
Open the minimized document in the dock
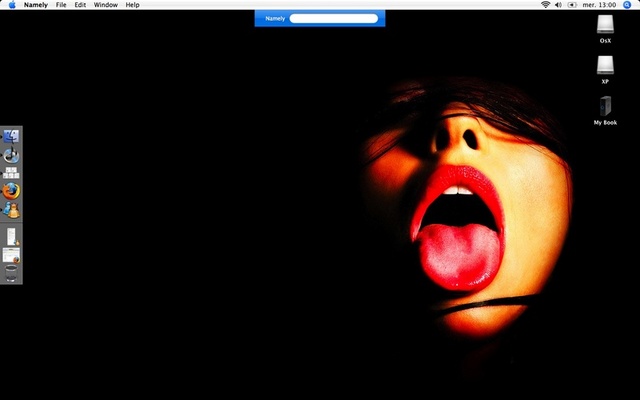11,237
